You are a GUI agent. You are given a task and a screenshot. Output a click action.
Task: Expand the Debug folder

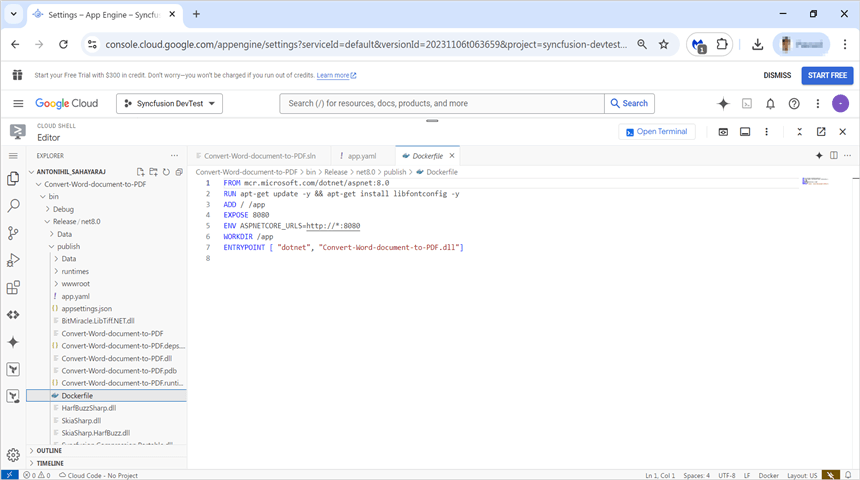point(63,209)
